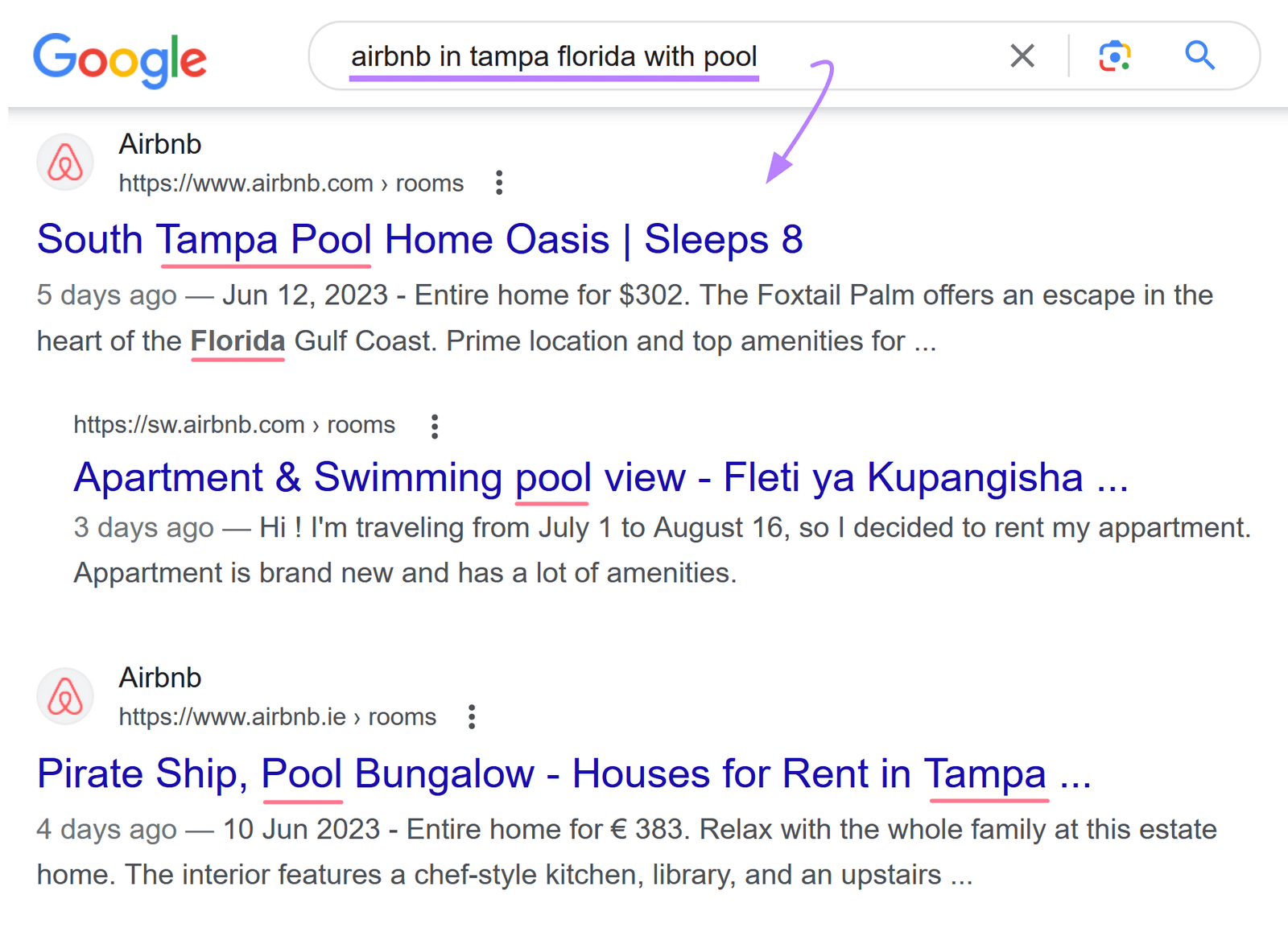Open three-dot menu beside www.airbnb.com rooms
The width and height of the screenshot is (1288, 928).
[499, 183]
